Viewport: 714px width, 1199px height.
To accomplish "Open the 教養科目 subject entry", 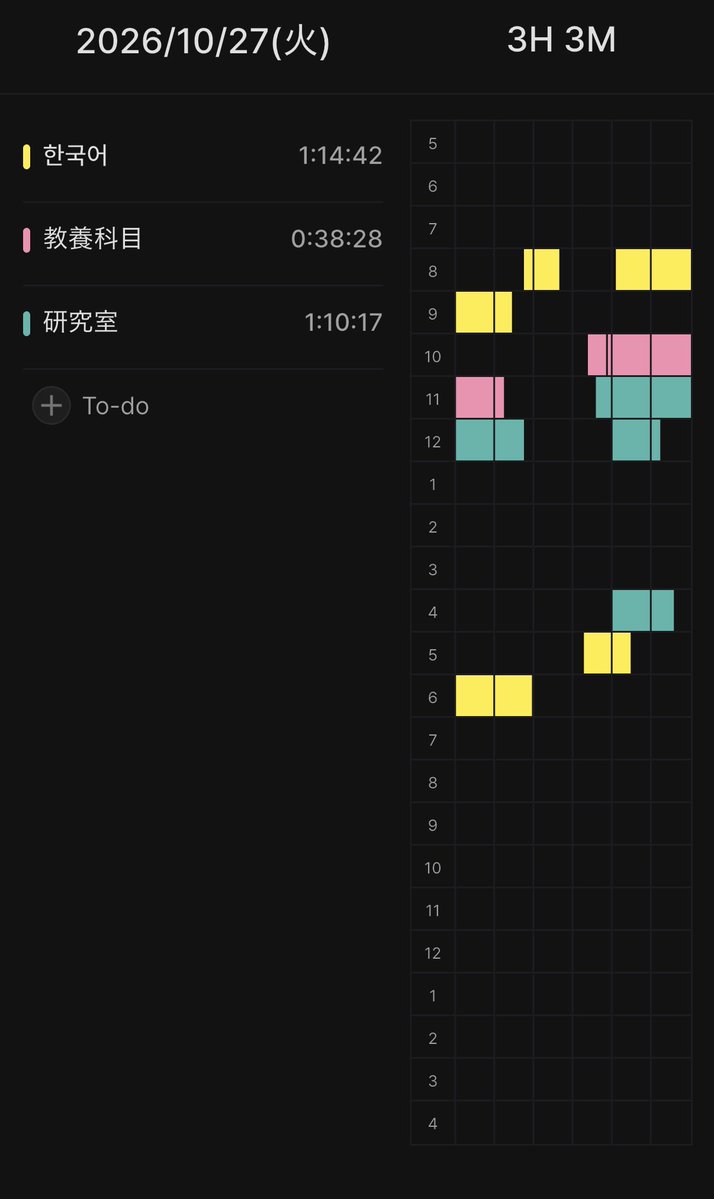I will (203, 239).
